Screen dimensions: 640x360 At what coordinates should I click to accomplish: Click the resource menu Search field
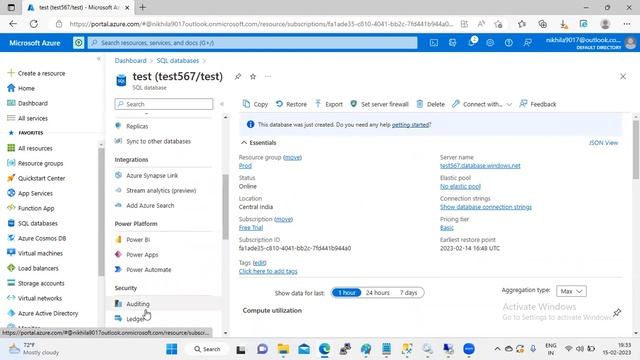point(164,104)
